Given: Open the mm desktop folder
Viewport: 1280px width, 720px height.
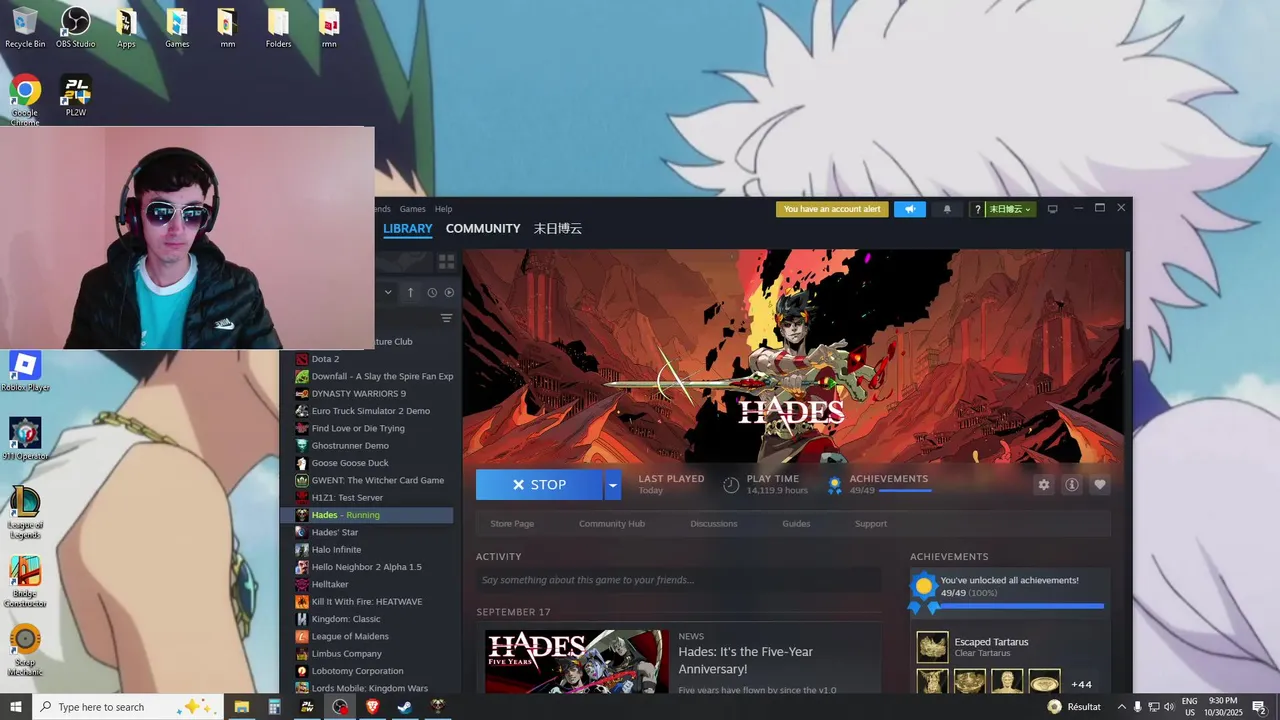Looking at the screenshot, I should (228, 28).
